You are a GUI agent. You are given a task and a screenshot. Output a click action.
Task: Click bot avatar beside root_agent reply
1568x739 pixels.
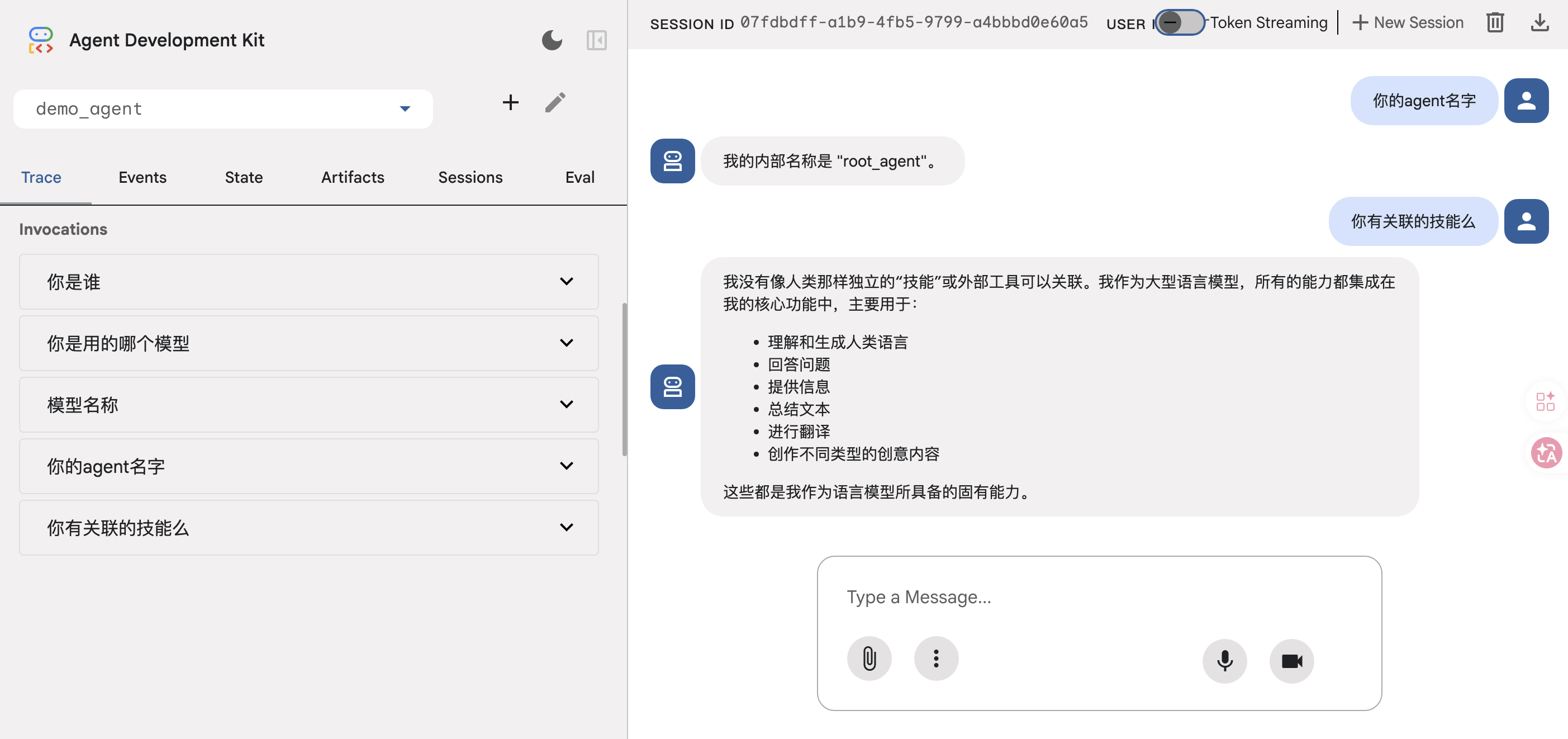pos(673,162)
